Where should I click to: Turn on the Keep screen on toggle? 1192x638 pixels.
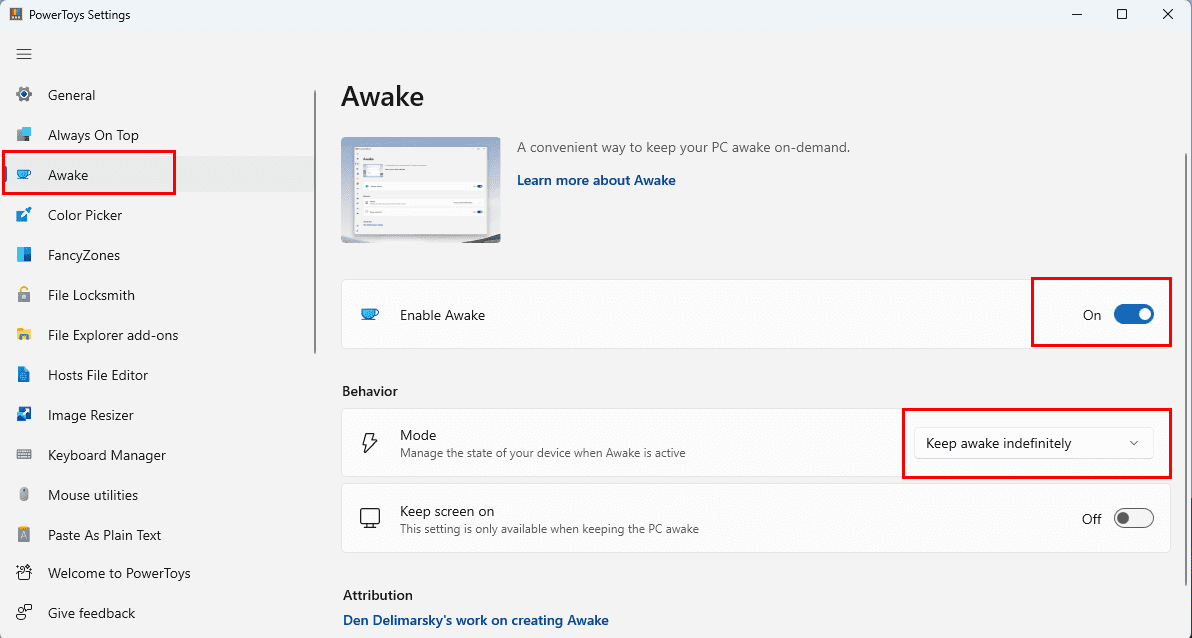click(1133, 519)
